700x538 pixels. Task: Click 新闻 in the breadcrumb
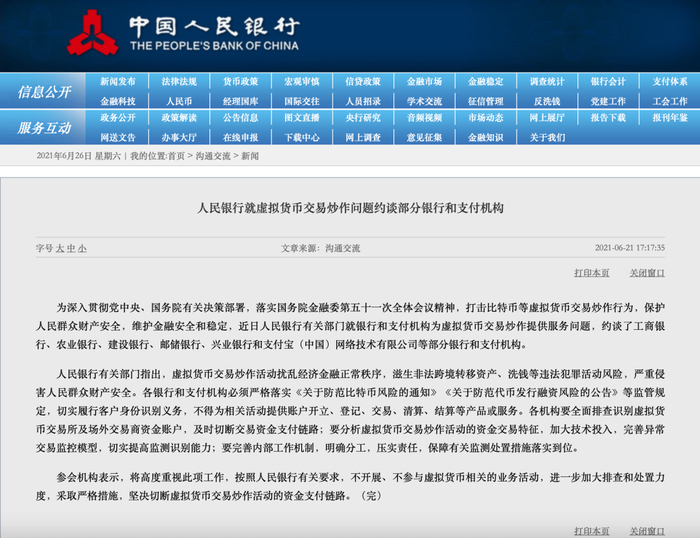pos(250,156)
